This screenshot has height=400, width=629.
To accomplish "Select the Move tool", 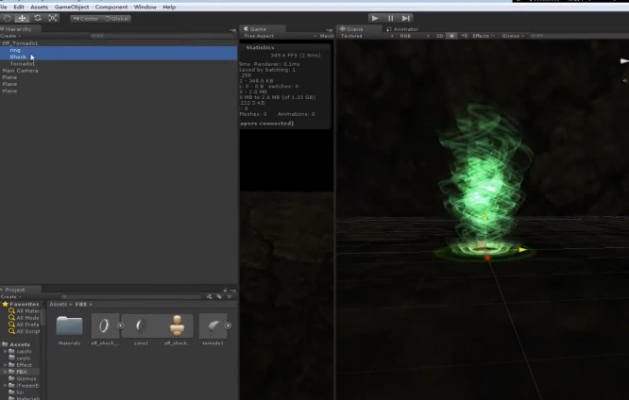I will (22, 18).
